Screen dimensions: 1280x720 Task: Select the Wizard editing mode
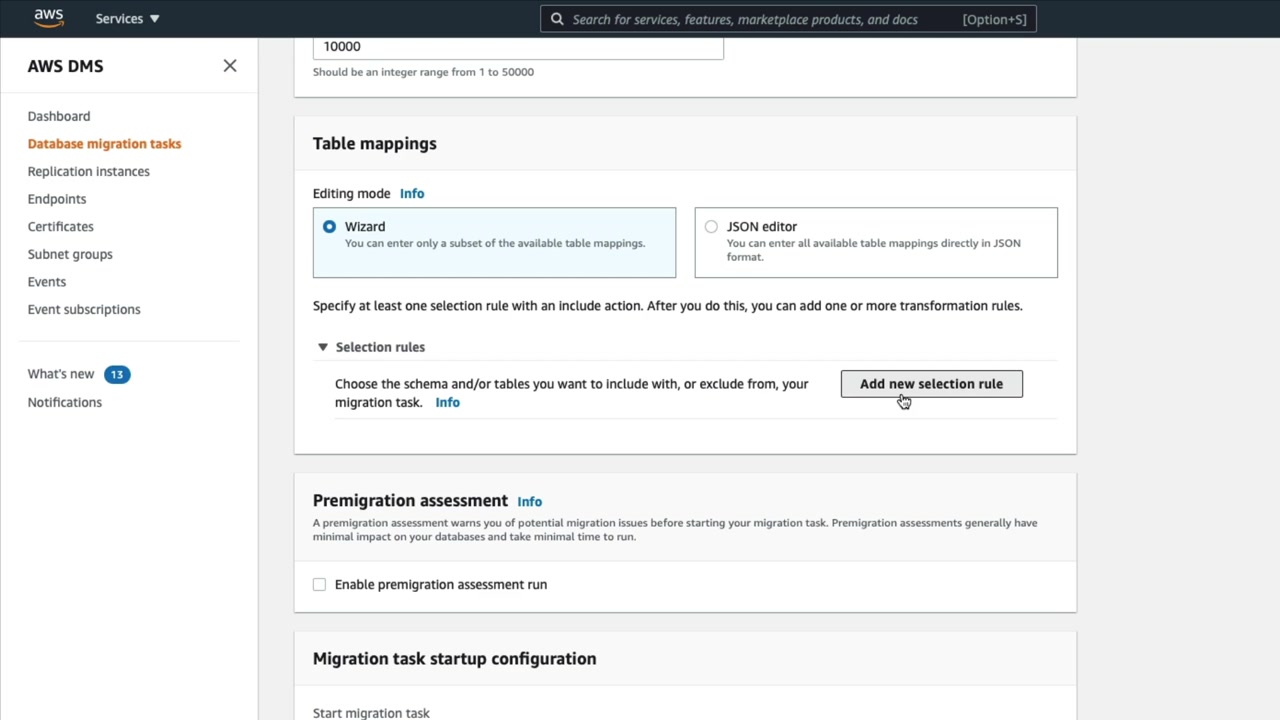click(330, 227)
